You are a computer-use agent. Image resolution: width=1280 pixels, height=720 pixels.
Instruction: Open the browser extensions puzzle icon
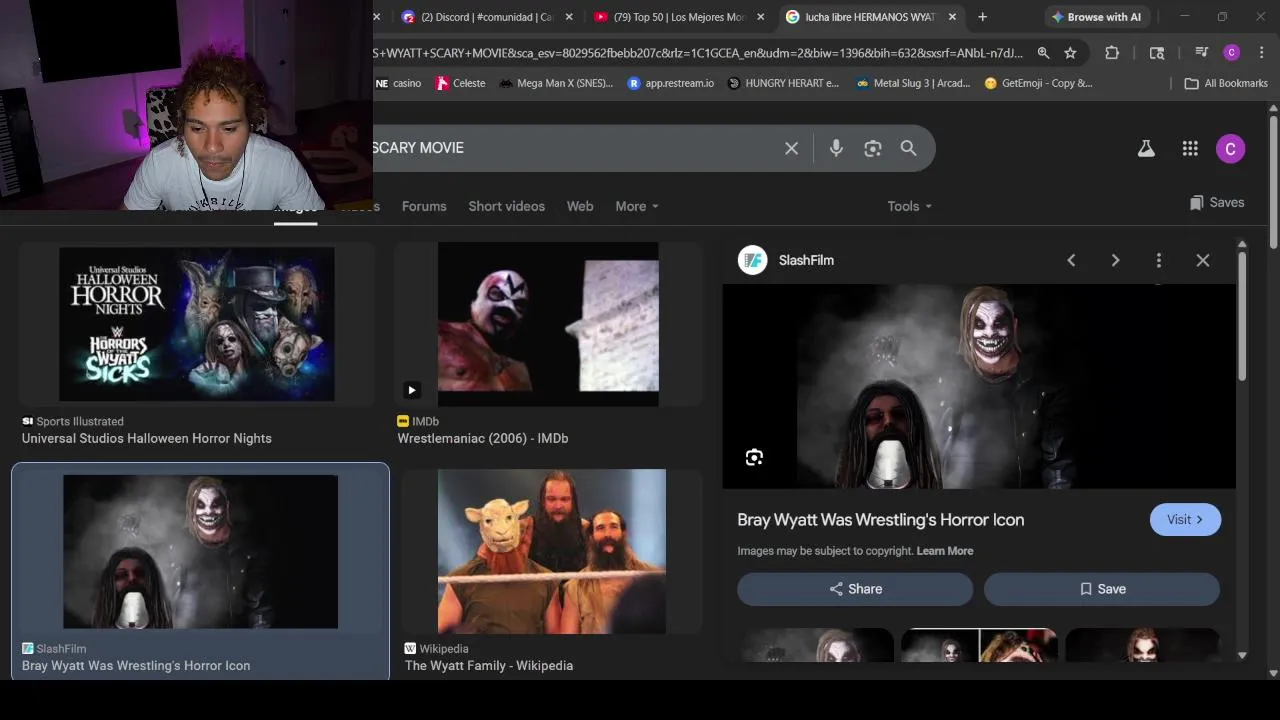(1112, 53)
